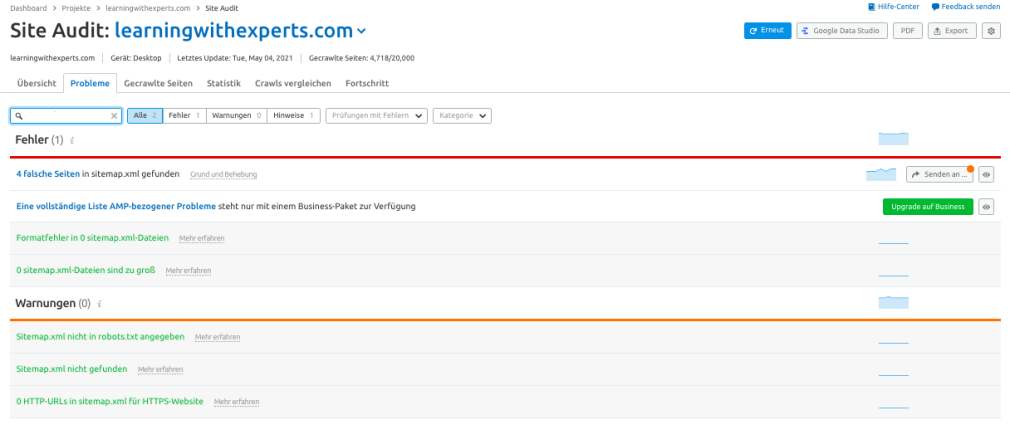
Task: Open the Crawls vergleichen tab
Action: point(293,83)
